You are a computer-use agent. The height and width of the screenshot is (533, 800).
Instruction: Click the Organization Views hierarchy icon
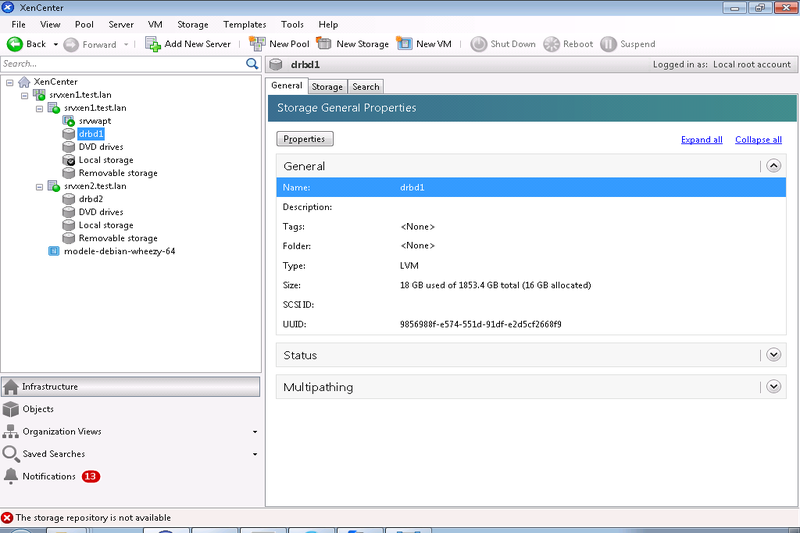coord(11,432)
